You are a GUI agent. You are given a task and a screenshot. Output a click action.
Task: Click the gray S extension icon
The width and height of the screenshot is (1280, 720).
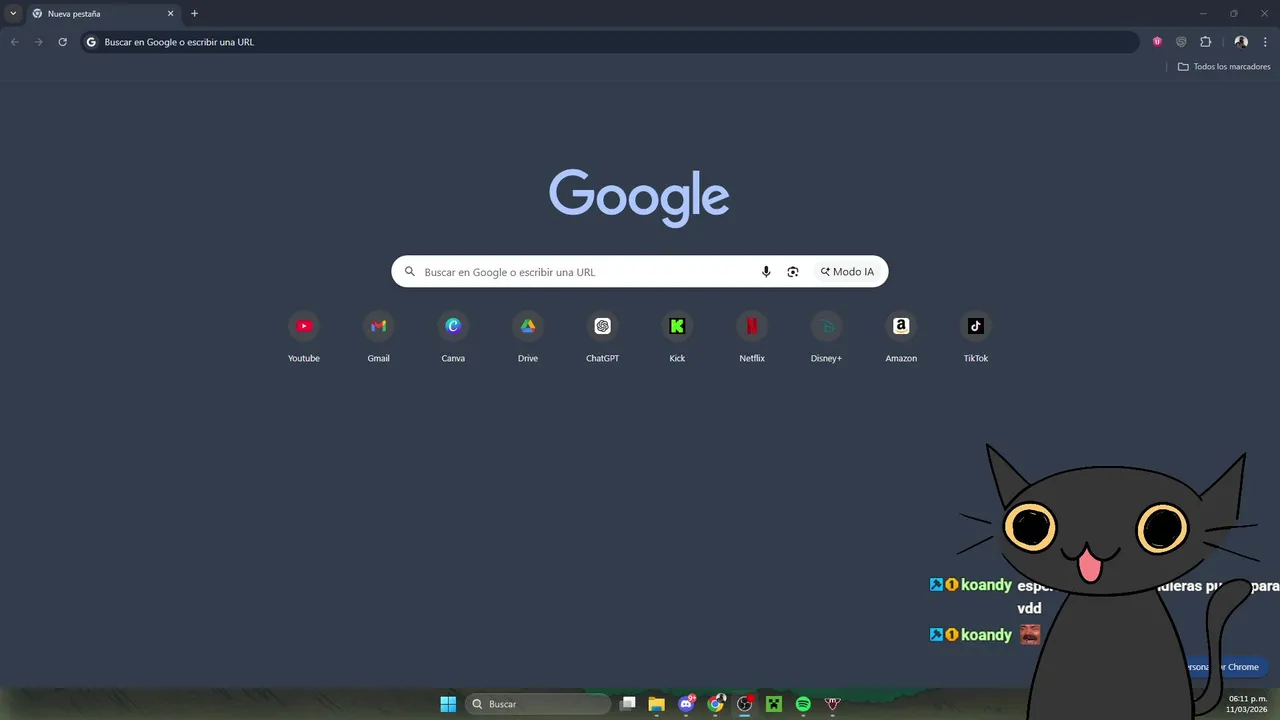click(x=1181, y=42)
